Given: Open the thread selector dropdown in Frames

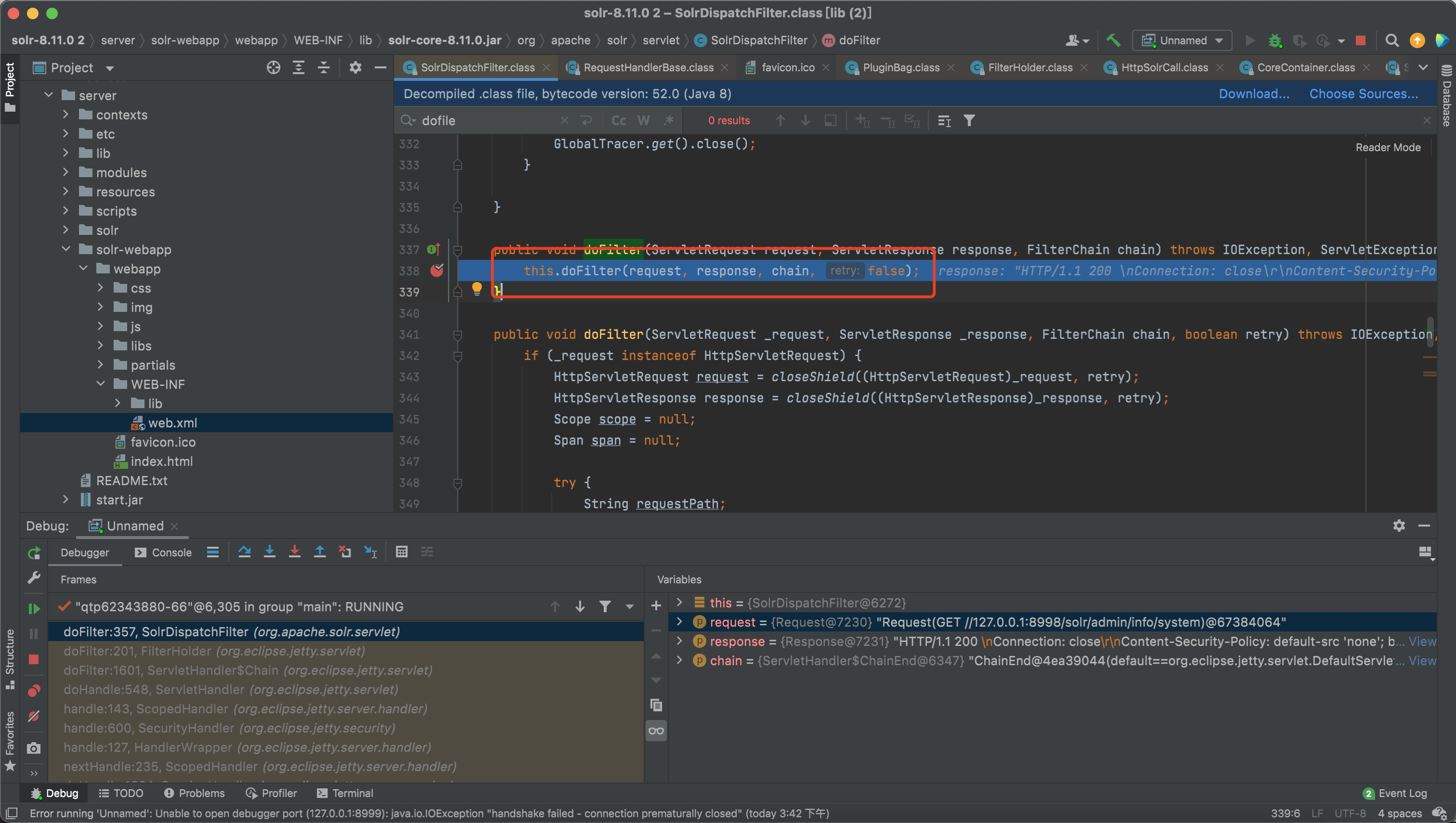Looking at the screenshot, I should pyautogui.click(x=629, y=606).
